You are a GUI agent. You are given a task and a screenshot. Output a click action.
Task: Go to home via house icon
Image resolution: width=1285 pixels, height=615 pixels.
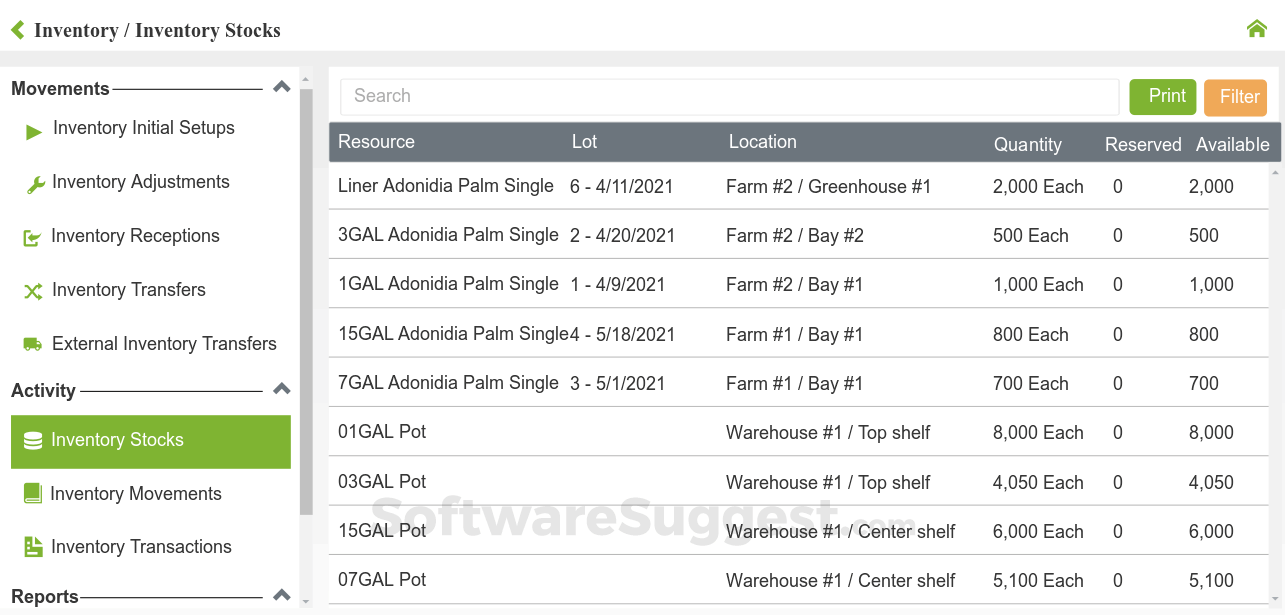tap(1257, 29)
